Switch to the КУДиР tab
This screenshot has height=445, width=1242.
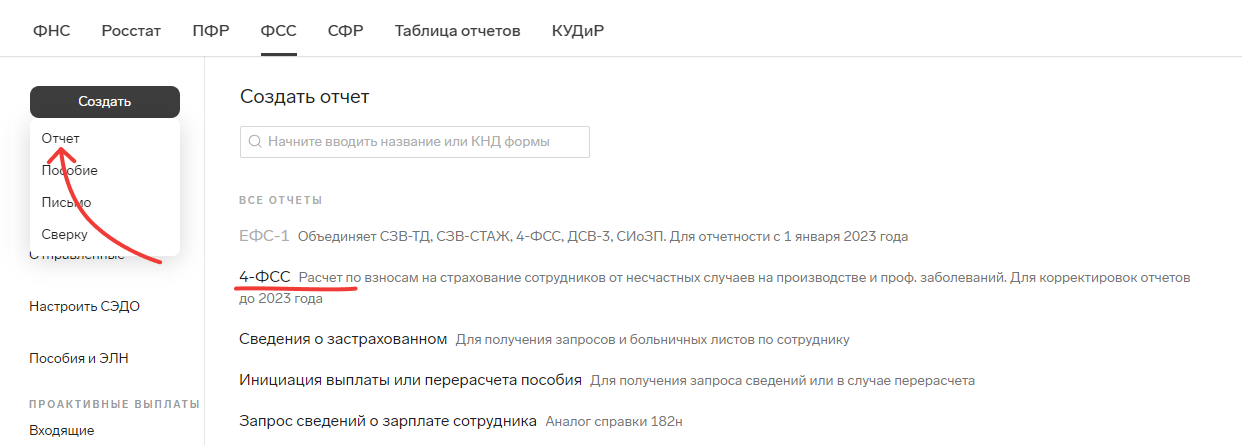(577, 30)
